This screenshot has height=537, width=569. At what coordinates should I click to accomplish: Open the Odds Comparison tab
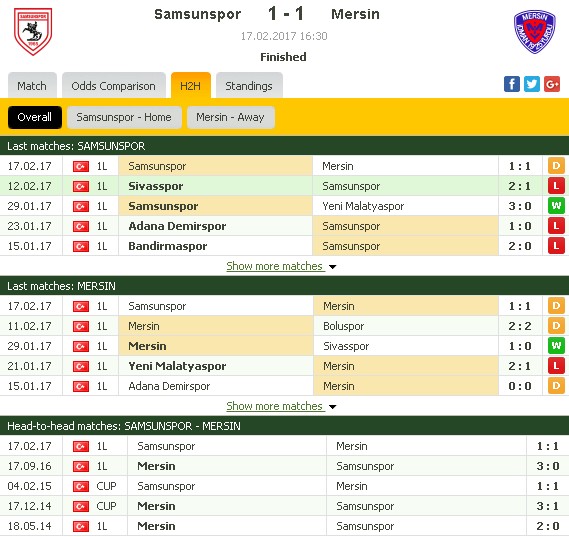pos(114,86)
